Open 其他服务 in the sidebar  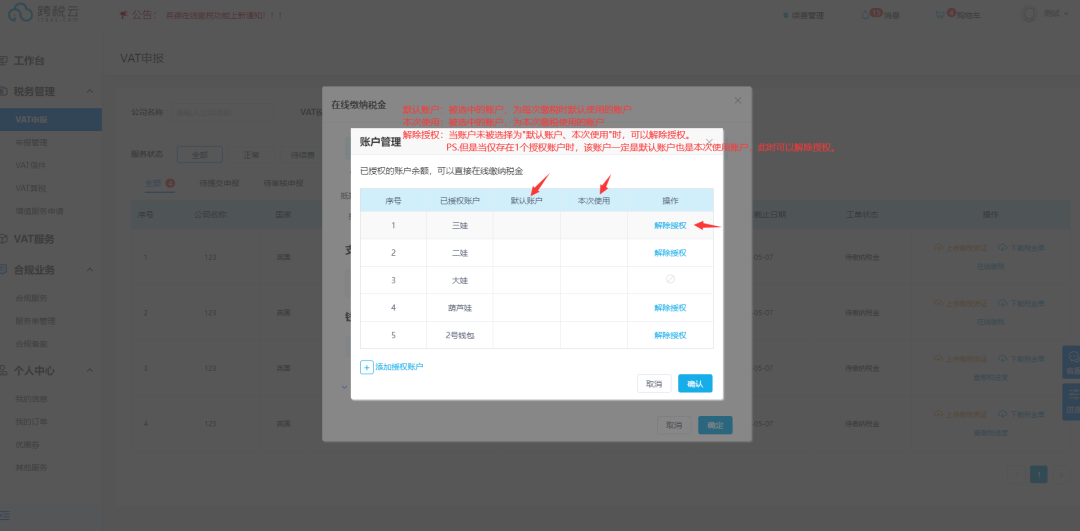pos(31,467)
